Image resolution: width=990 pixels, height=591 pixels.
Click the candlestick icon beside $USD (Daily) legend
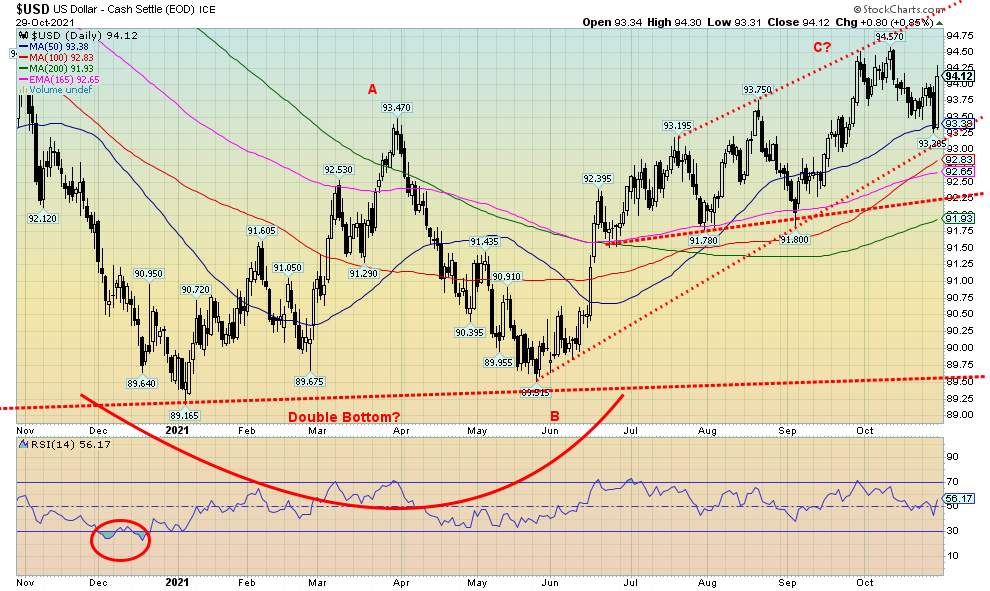click(22, 35)
